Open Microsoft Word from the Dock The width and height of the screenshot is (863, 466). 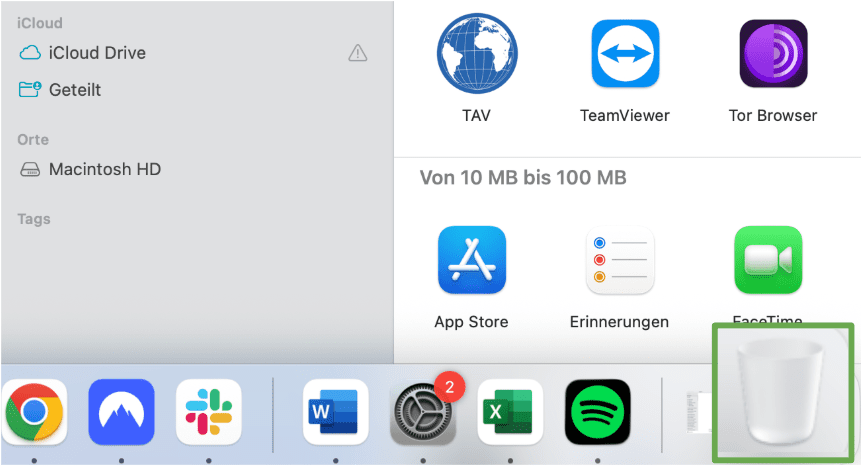[335, 412]
